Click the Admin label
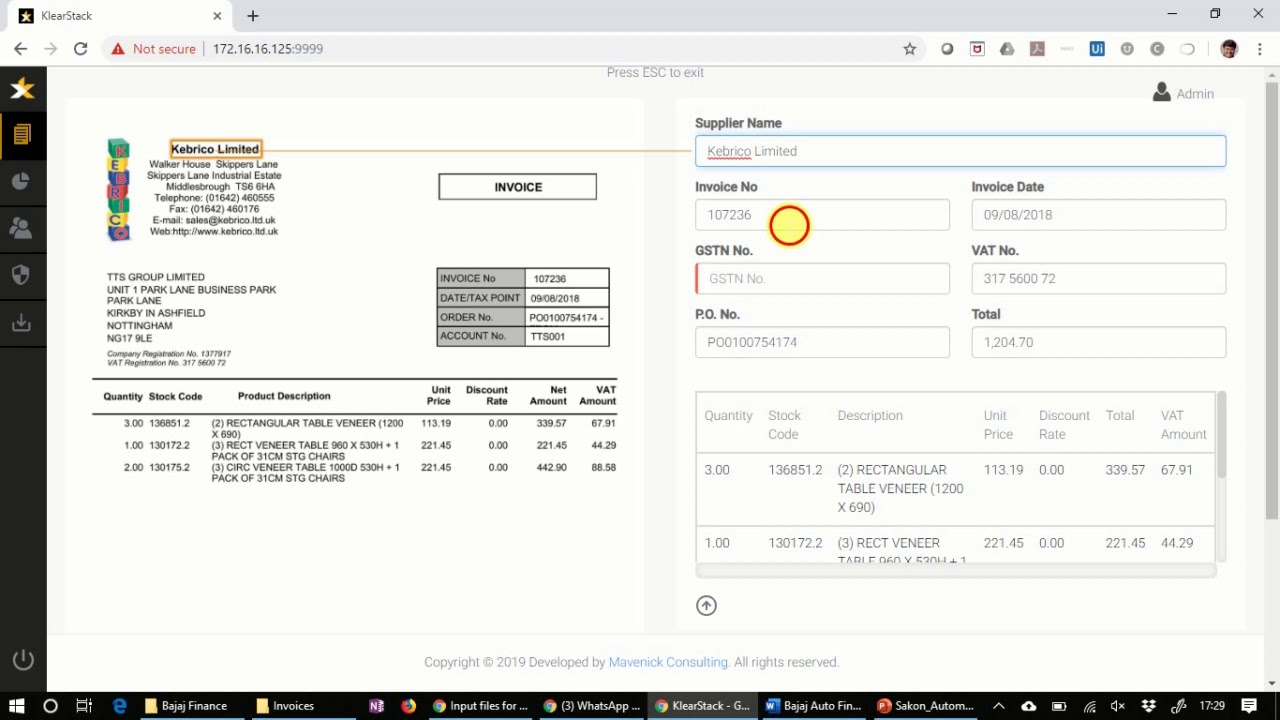 (1195, 94)
